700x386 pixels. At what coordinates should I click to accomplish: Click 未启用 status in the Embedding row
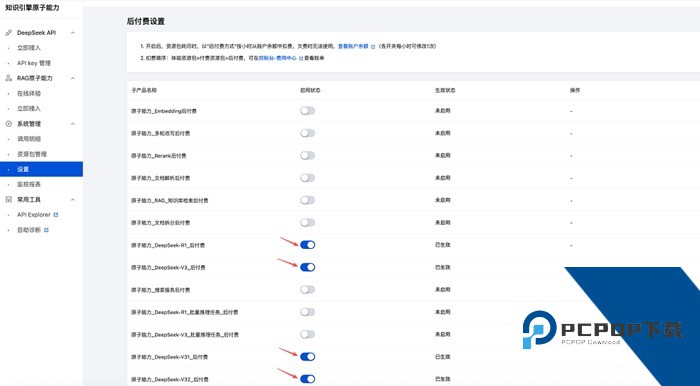(443, 110)
